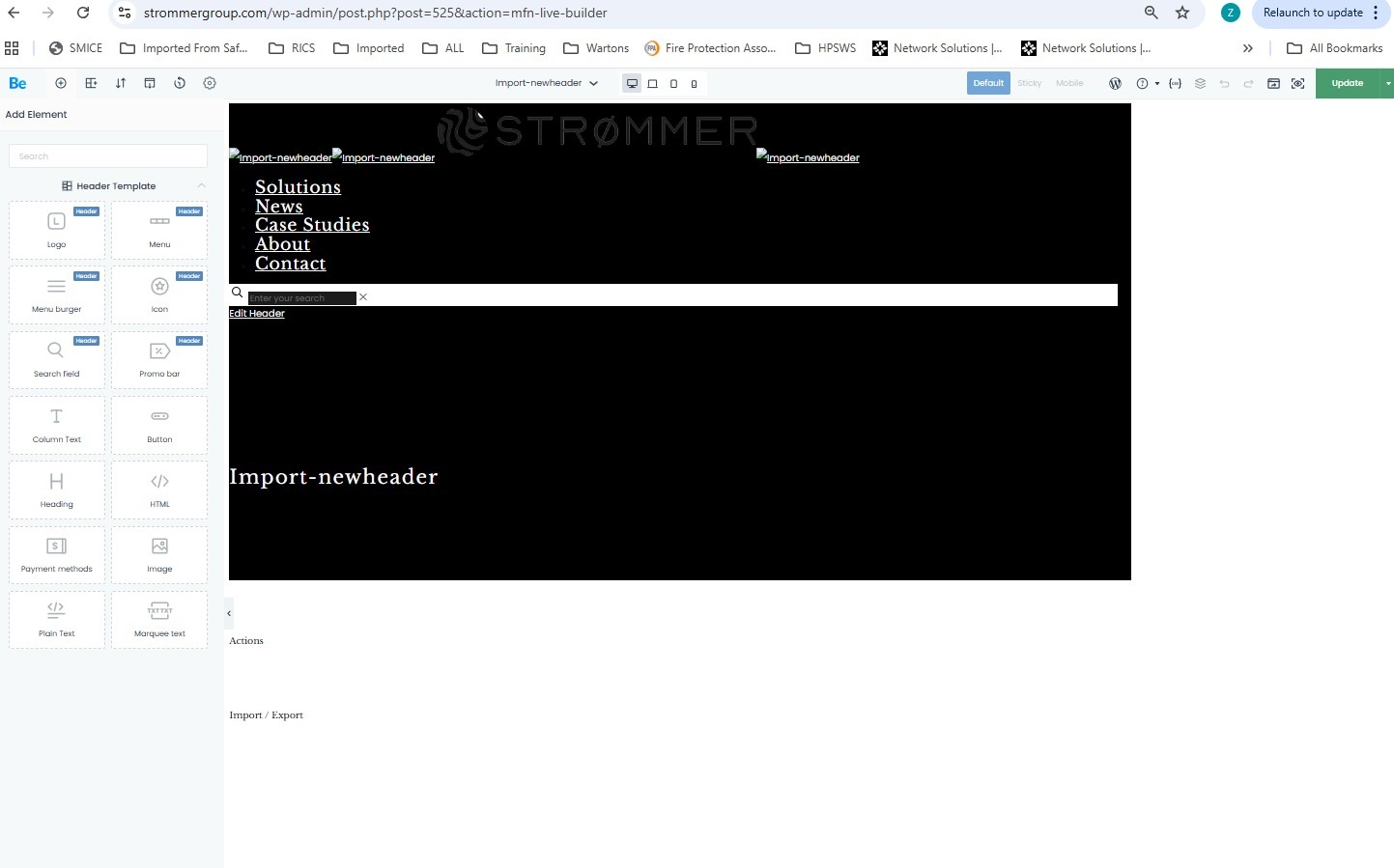Image resolution: width=1394 pixels, height=868 pixels.
Task: Collapse the Header Template section
Action: pos(201,186)
